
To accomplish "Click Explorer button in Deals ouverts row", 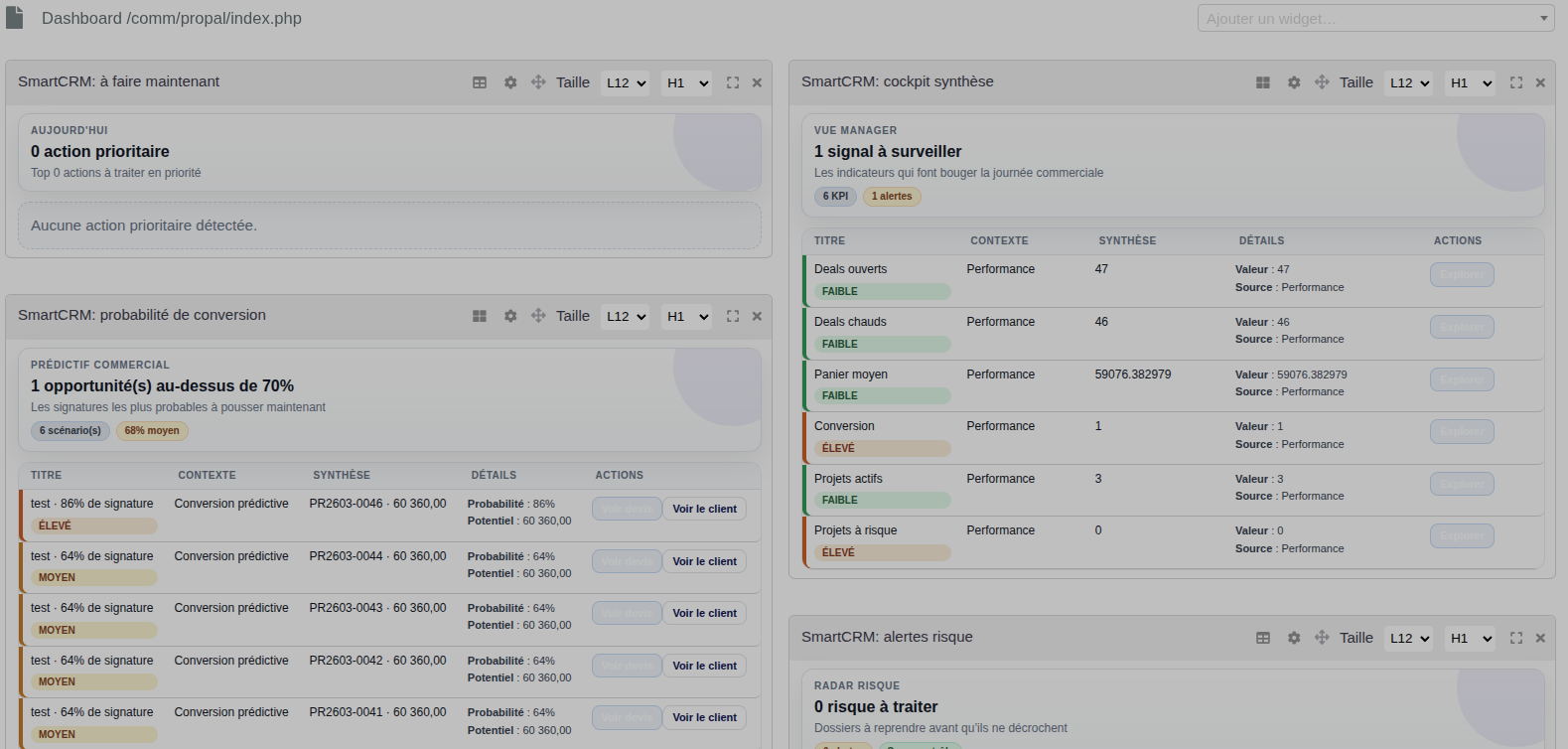I will coord(1462,274).
